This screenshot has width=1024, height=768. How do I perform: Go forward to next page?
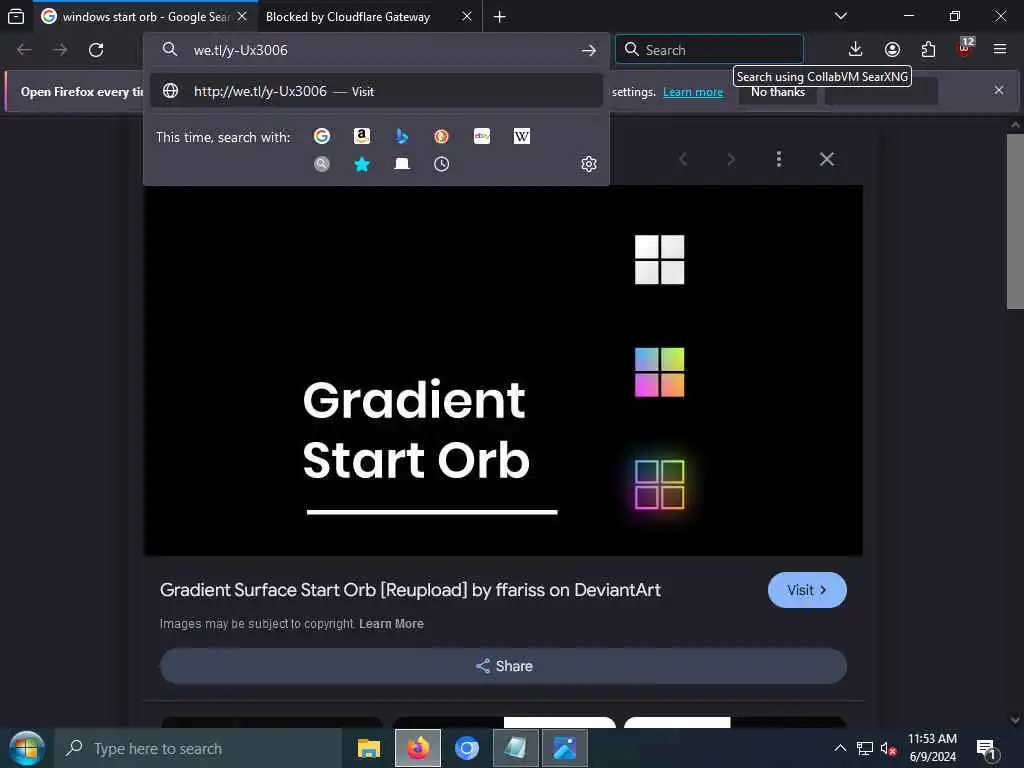(x=59, y=50)
